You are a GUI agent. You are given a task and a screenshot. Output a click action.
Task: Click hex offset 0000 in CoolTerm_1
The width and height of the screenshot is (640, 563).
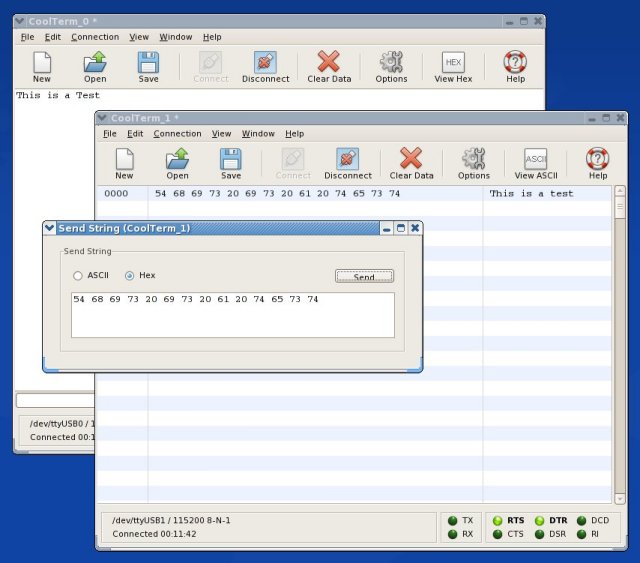(116, 194)
